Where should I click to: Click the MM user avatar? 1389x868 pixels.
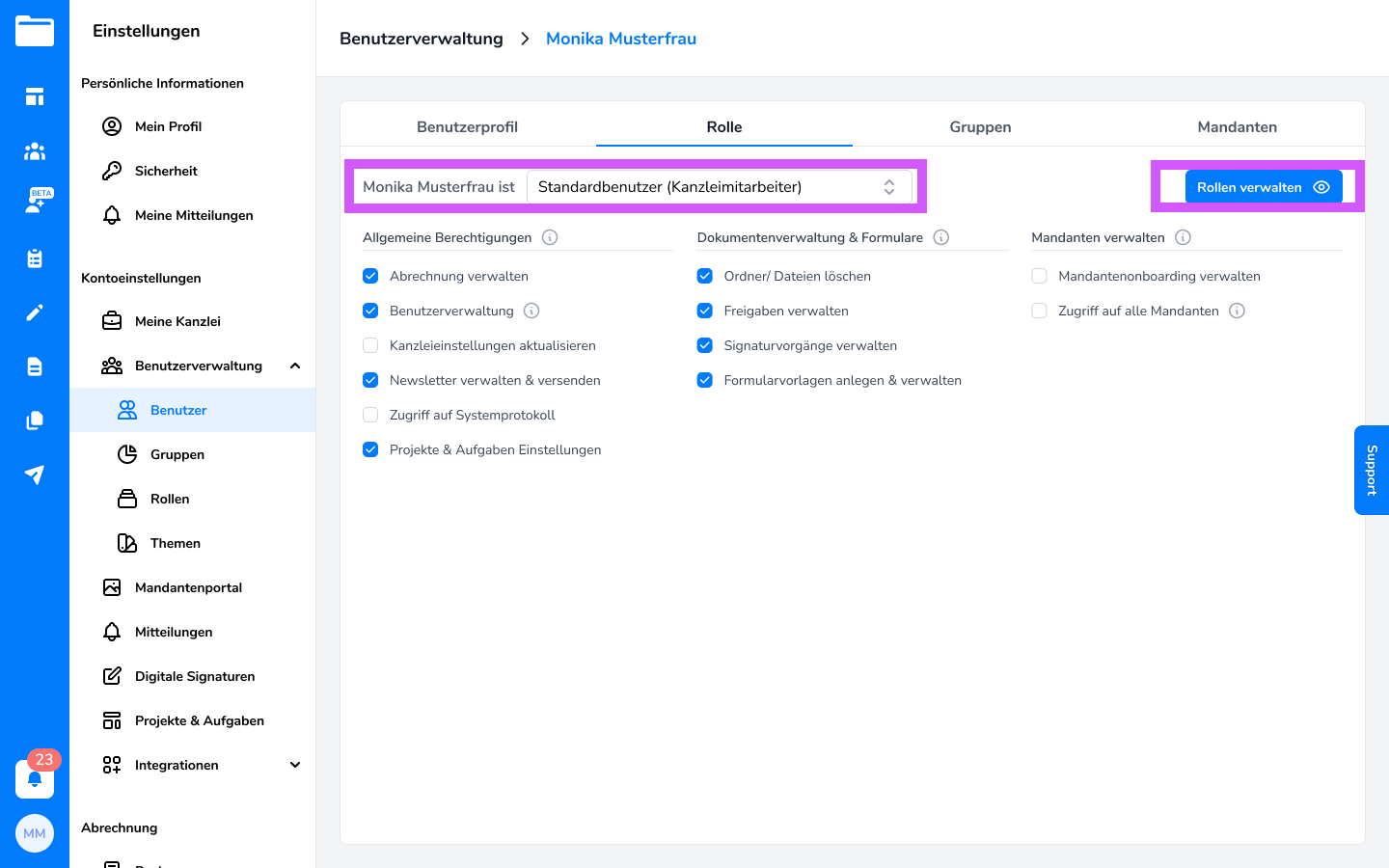[x=35, y=833]
